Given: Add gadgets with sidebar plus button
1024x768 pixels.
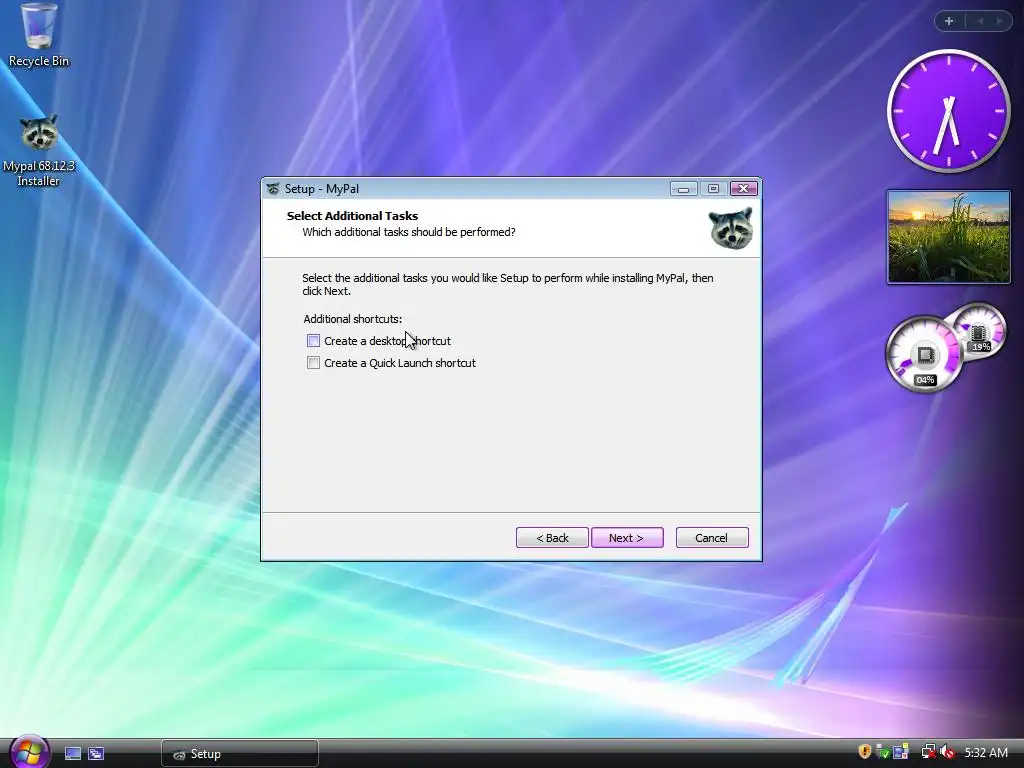Looking at the screenshot, I should (x=949, y=21).
